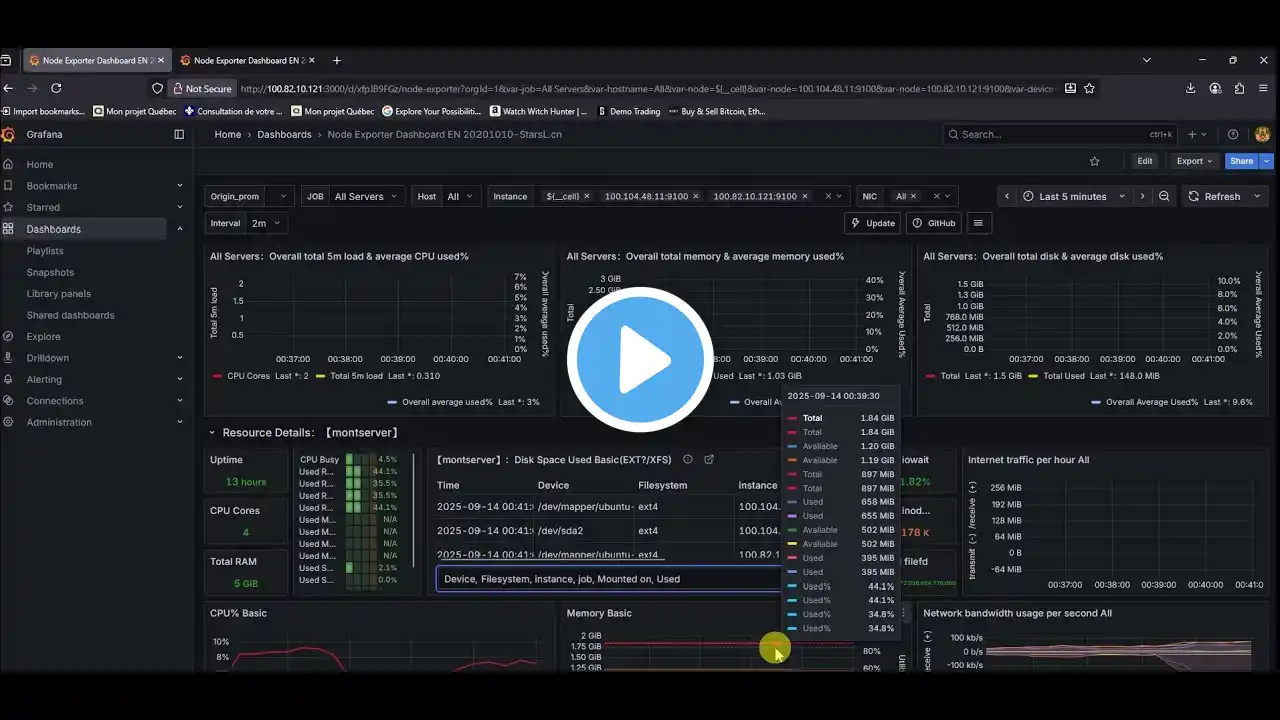The image size is (1280, 720).
Task: Go to Explore in the sidebar
Action: click(44, 336)
